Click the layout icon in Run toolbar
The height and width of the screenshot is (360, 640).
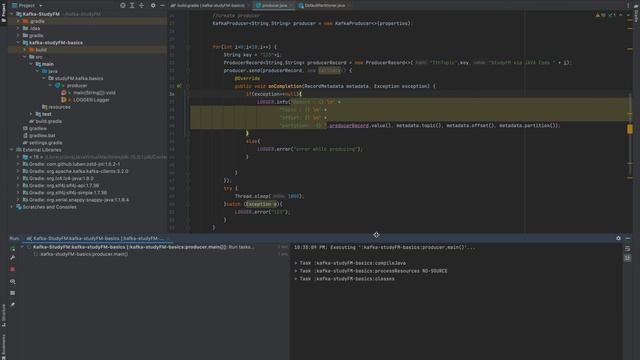(x=13, y=293)
